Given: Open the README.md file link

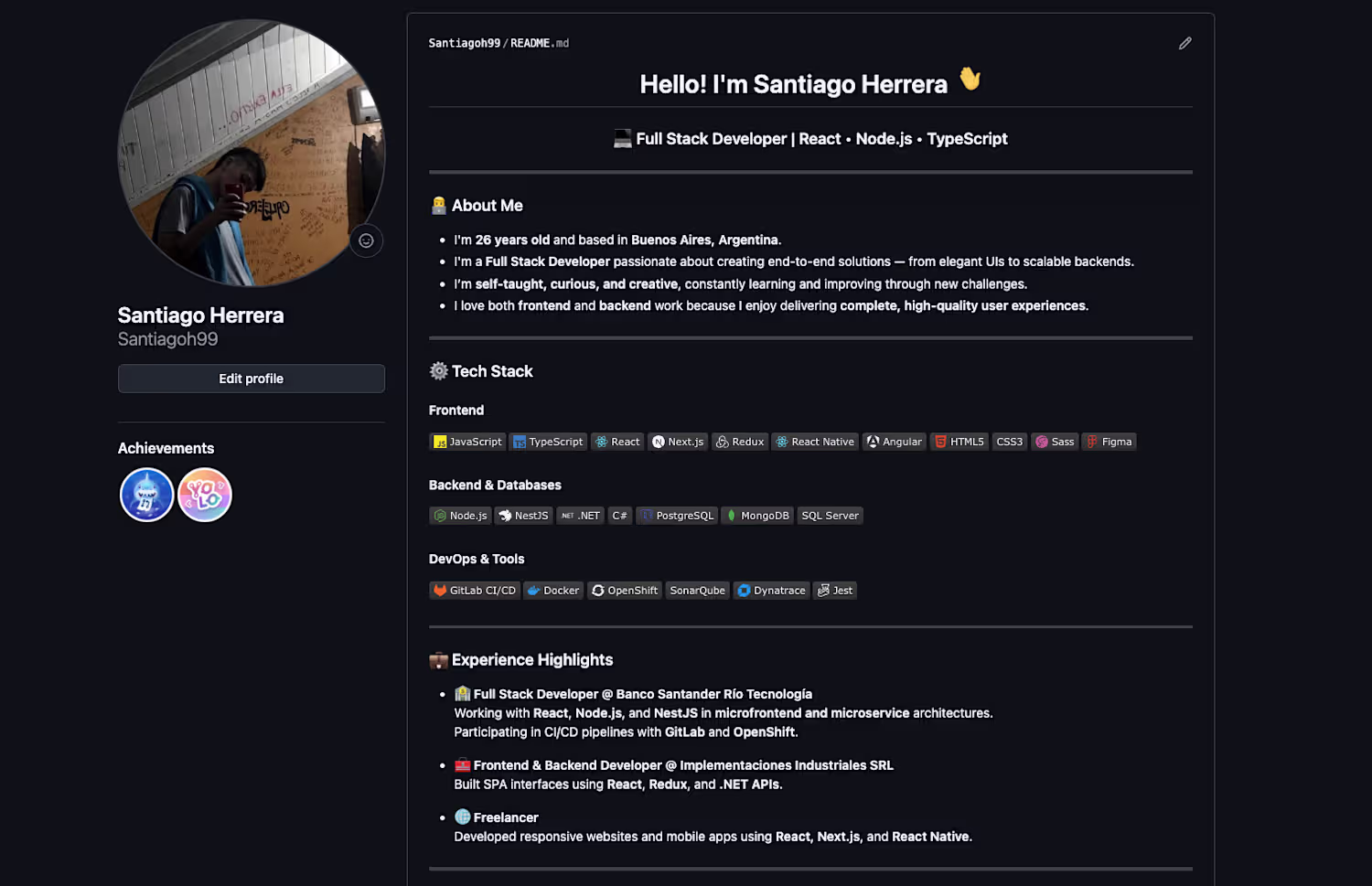Looking at the screenshot, I should click(539, 43).
